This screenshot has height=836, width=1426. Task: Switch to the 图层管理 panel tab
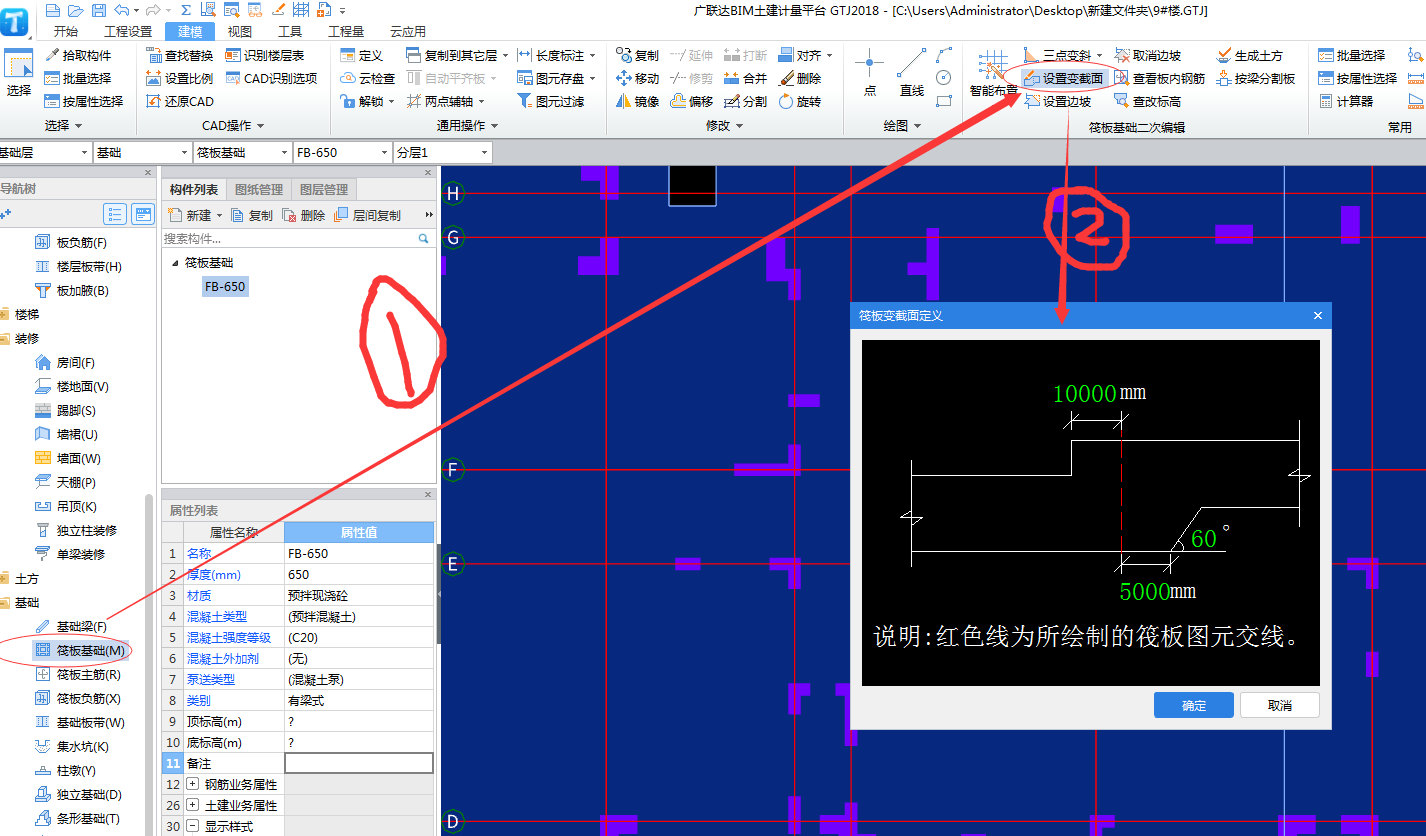click(324, 189)
